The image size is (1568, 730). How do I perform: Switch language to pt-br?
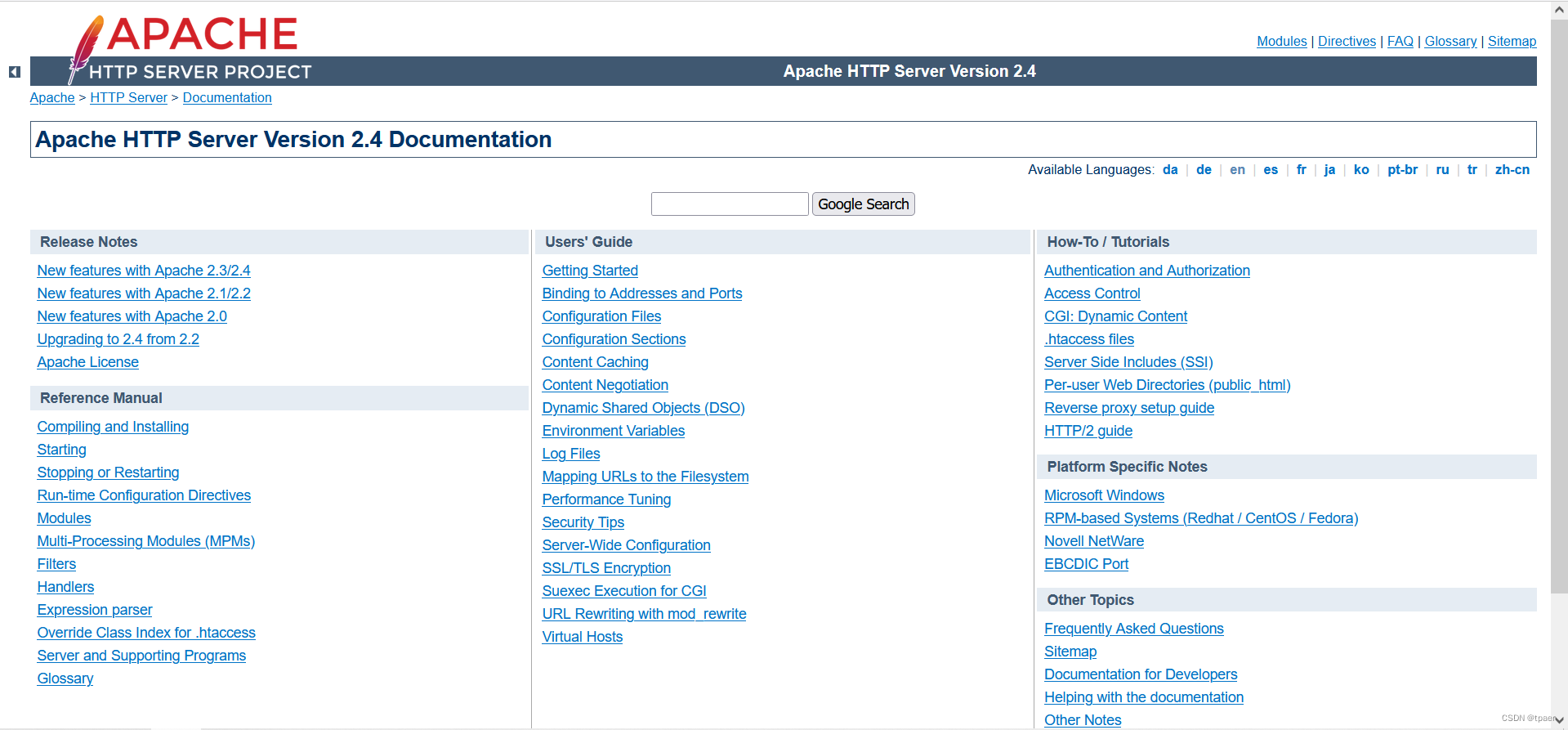pyautogui.click(x=1402, y=169)
